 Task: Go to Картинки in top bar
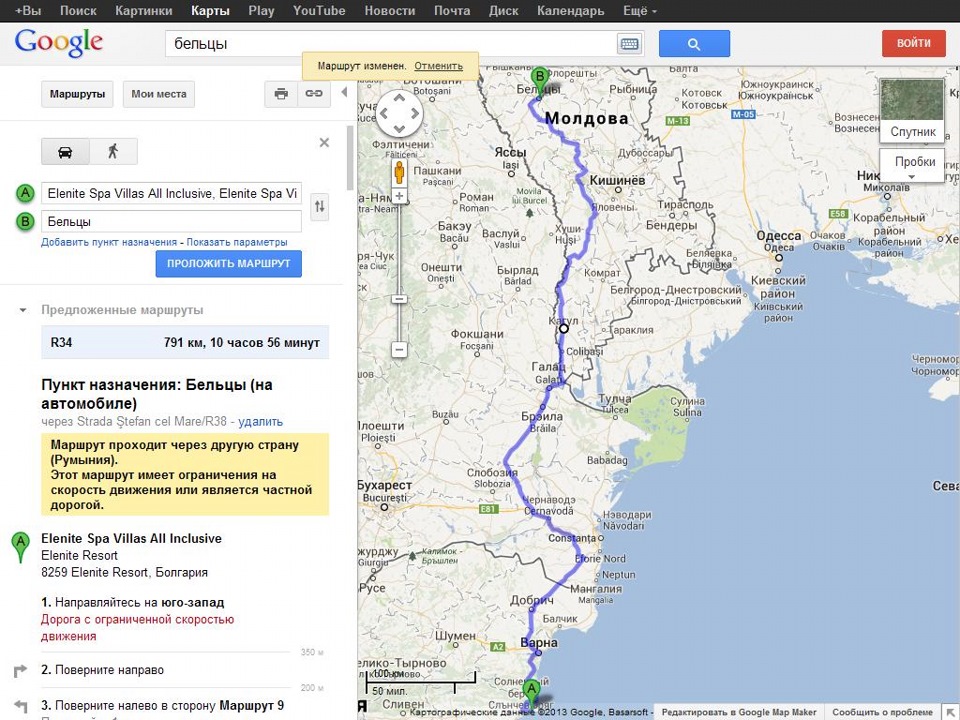[x=144, y=11]
